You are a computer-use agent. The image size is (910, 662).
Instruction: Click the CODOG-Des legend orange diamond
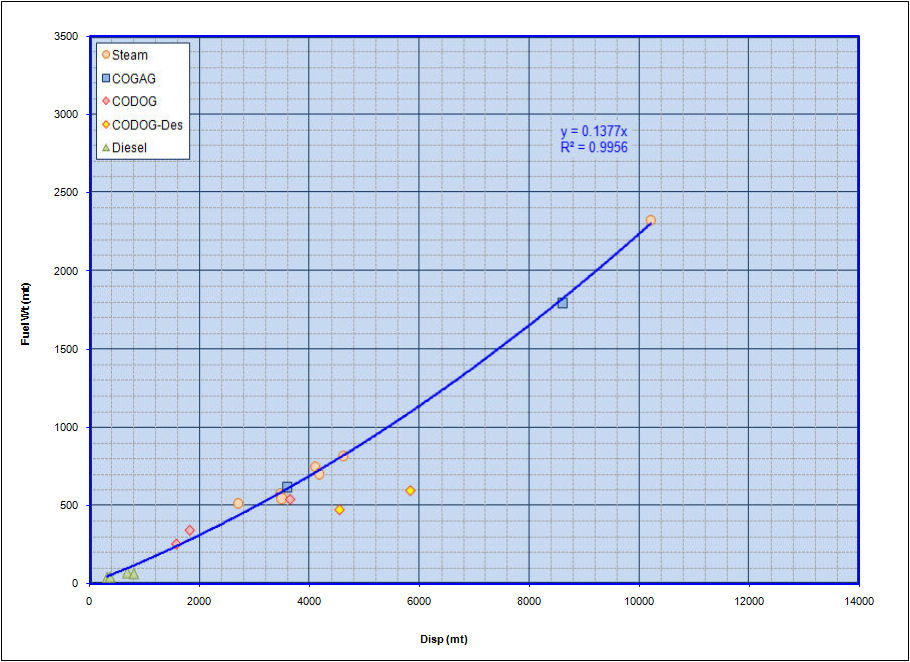(x=105, y=125)
